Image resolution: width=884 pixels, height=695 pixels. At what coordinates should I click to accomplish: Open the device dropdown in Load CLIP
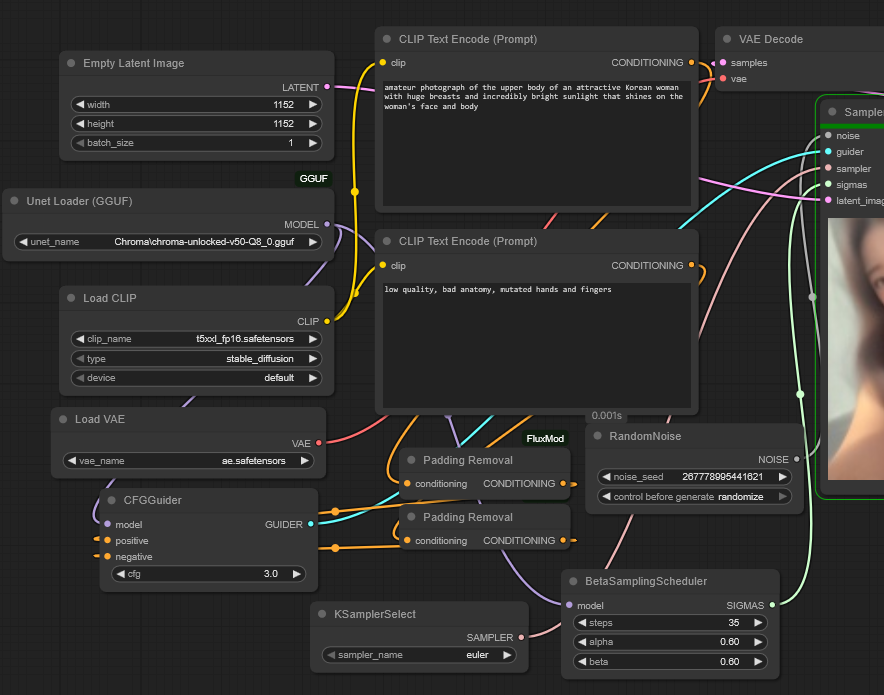(196, 378)
